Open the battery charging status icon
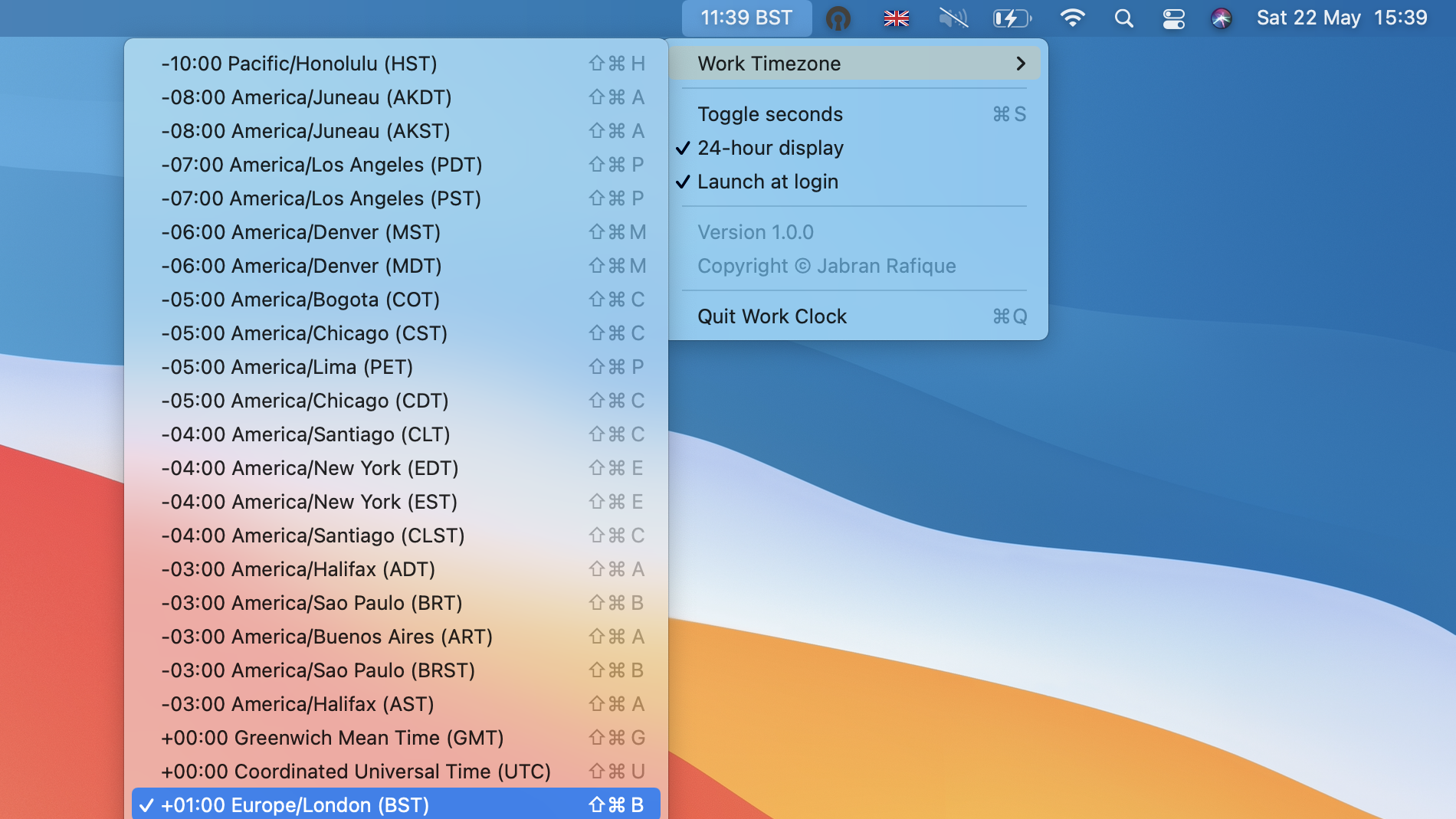The width and height of the screenshot is (1456, 819). pyautogui.click(x=1012, y=18)
